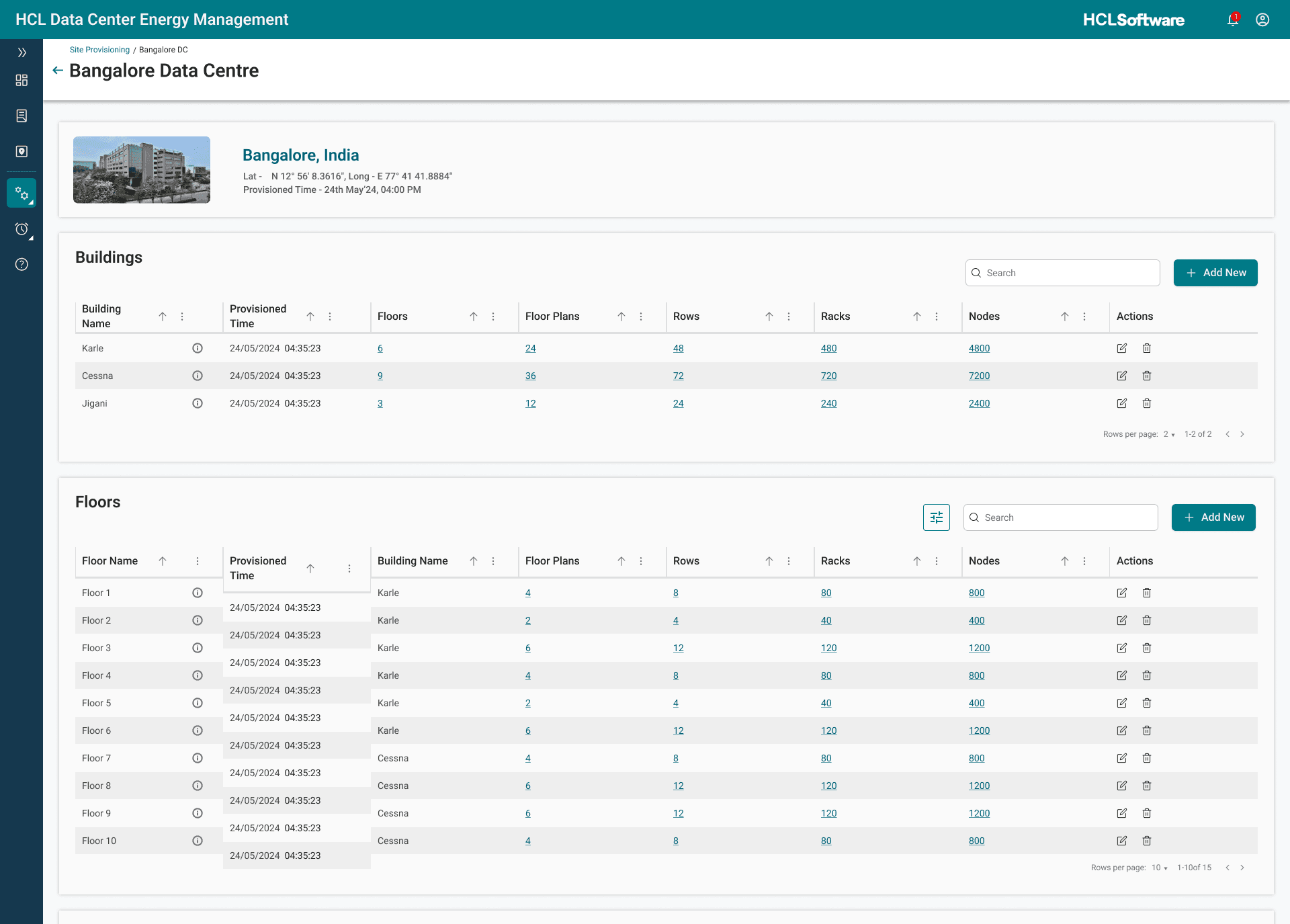Open the Site Provisioning breadcrumb
This screenshot has width=1290, height=924.
coord(99,50)
